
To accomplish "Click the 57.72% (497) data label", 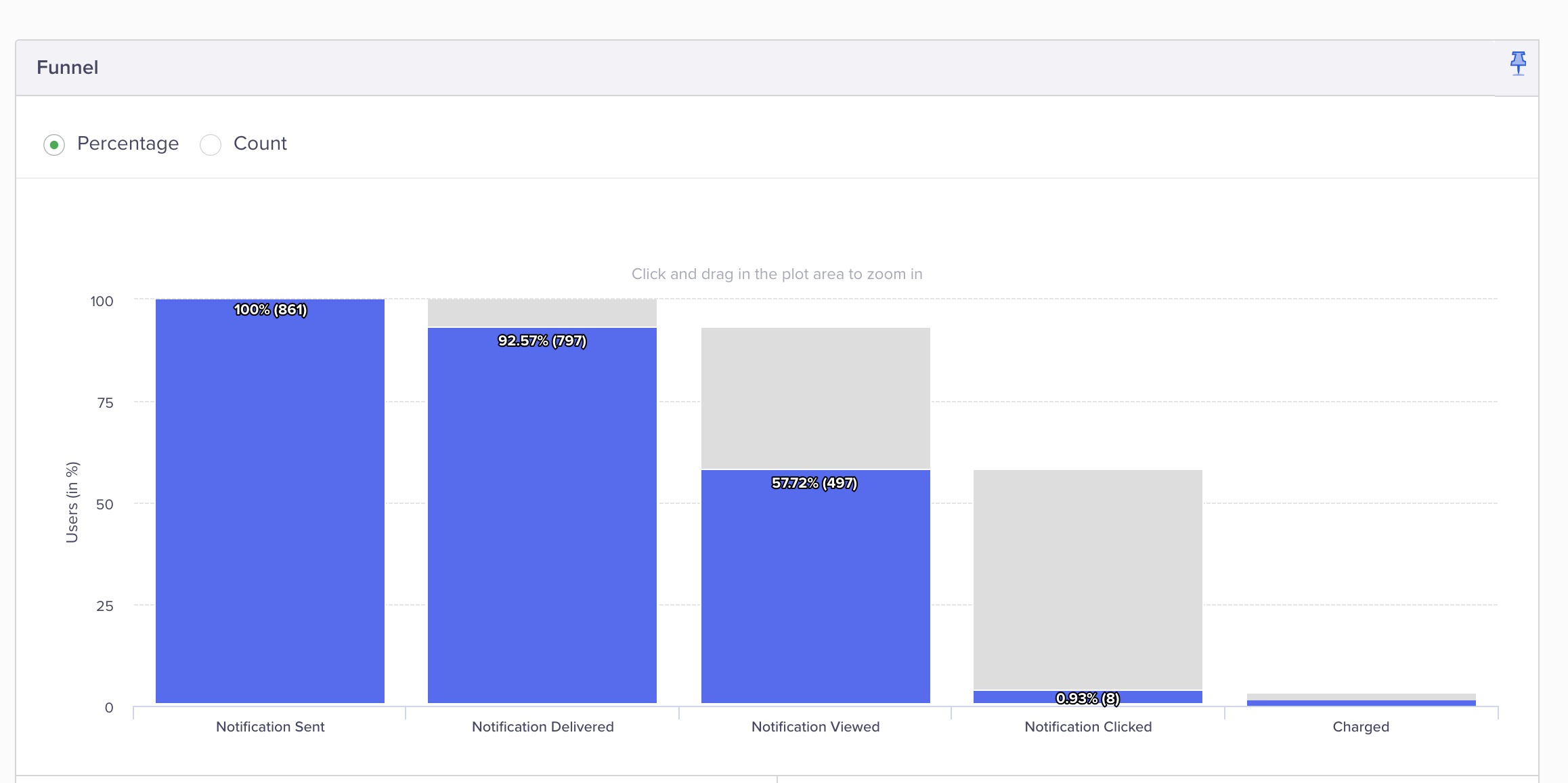I will (814, 484).
